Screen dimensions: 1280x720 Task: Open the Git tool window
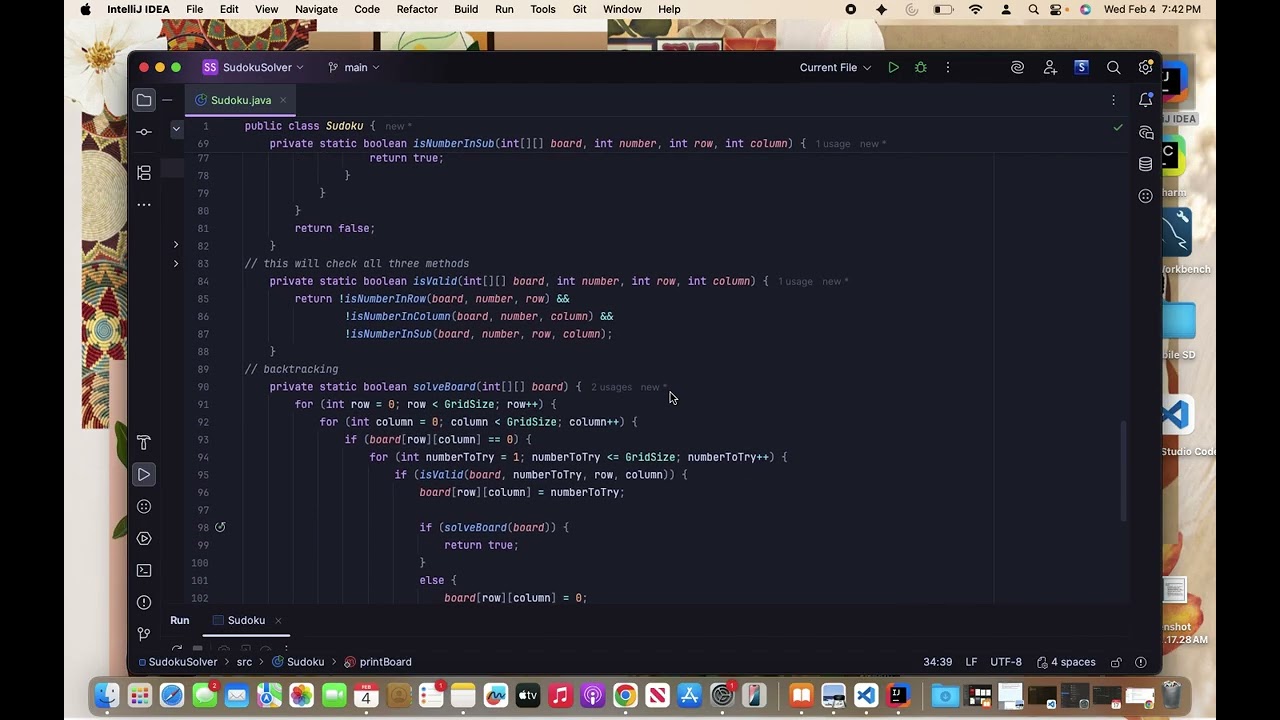coord(144,634)
